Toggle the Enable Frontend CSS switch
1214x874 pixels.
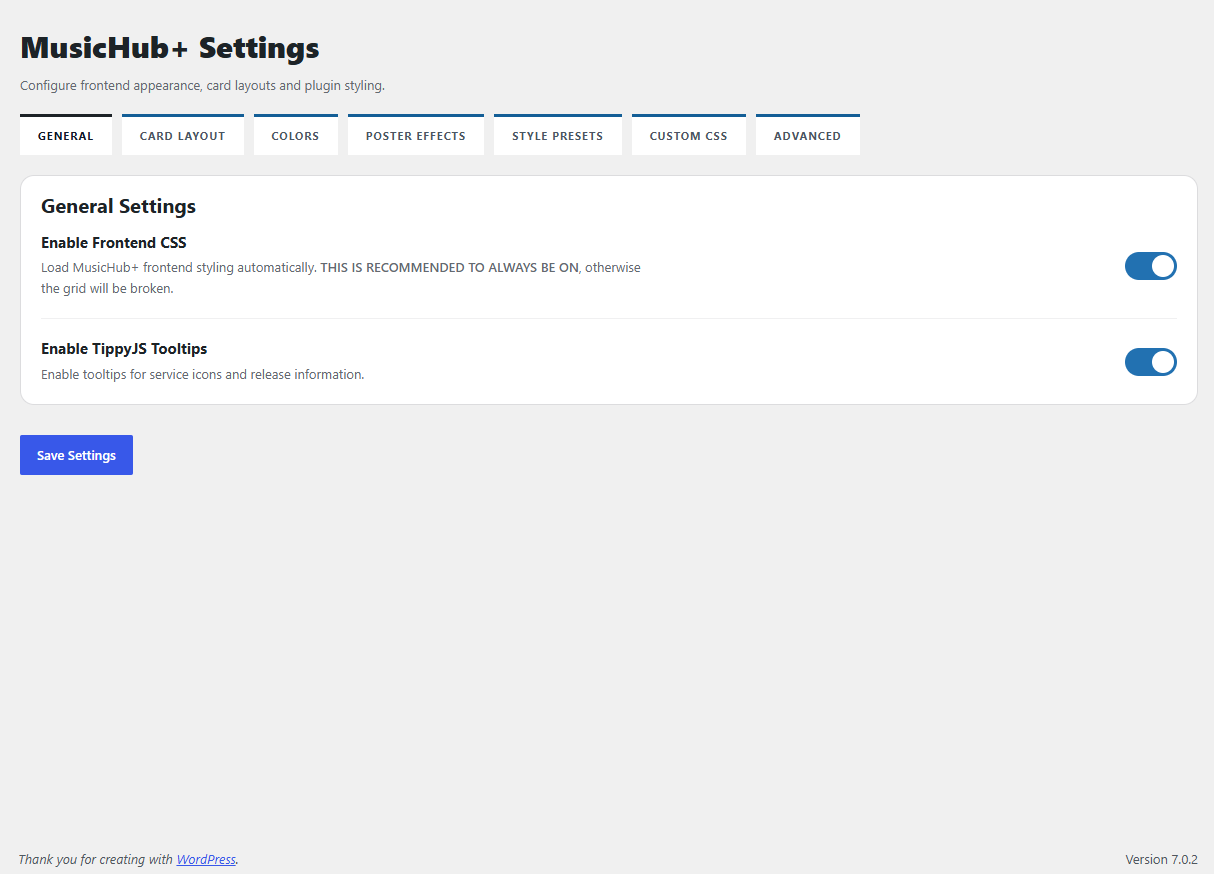coord(1151,266)
